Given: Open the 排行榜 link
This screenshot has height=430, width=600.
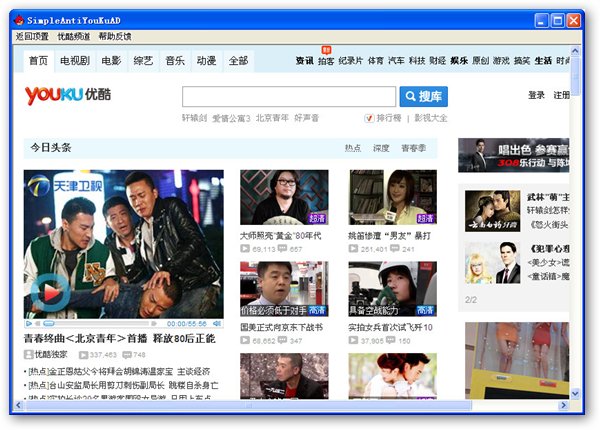Looking at the screenshot, I should [x=389, y=118].
